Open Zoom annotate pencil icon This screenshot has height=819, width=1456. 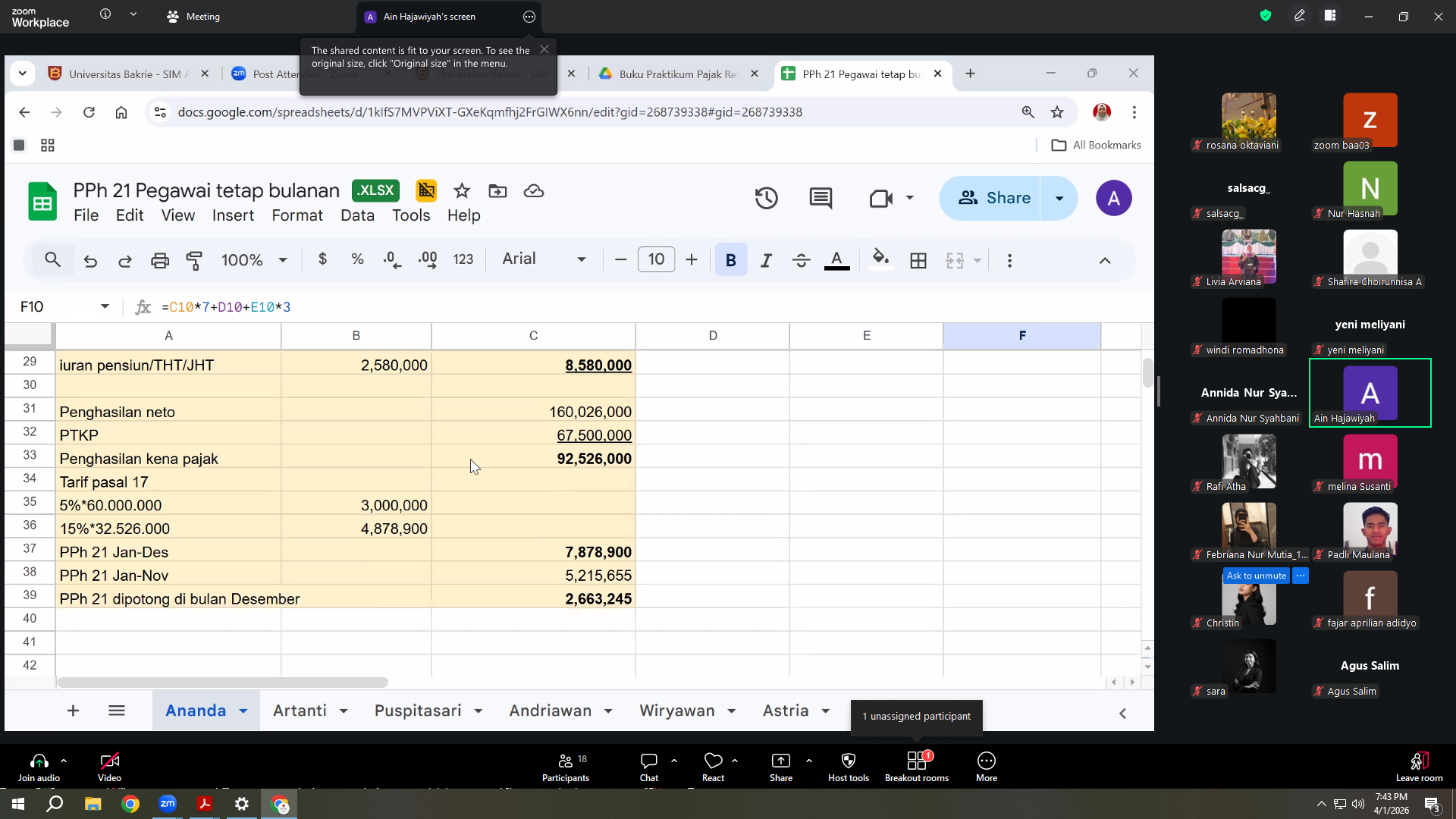point(1300,16)
